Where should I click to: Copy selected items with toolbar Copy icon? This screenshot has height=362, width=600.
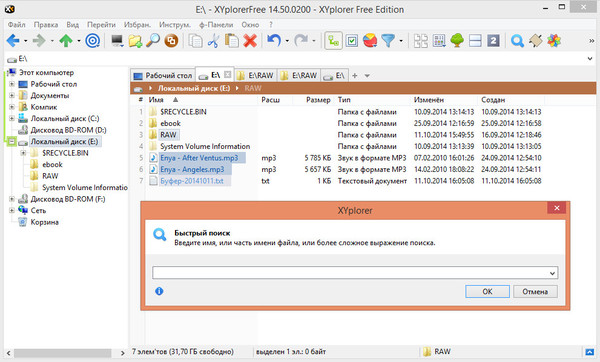(x=196, y=40)
